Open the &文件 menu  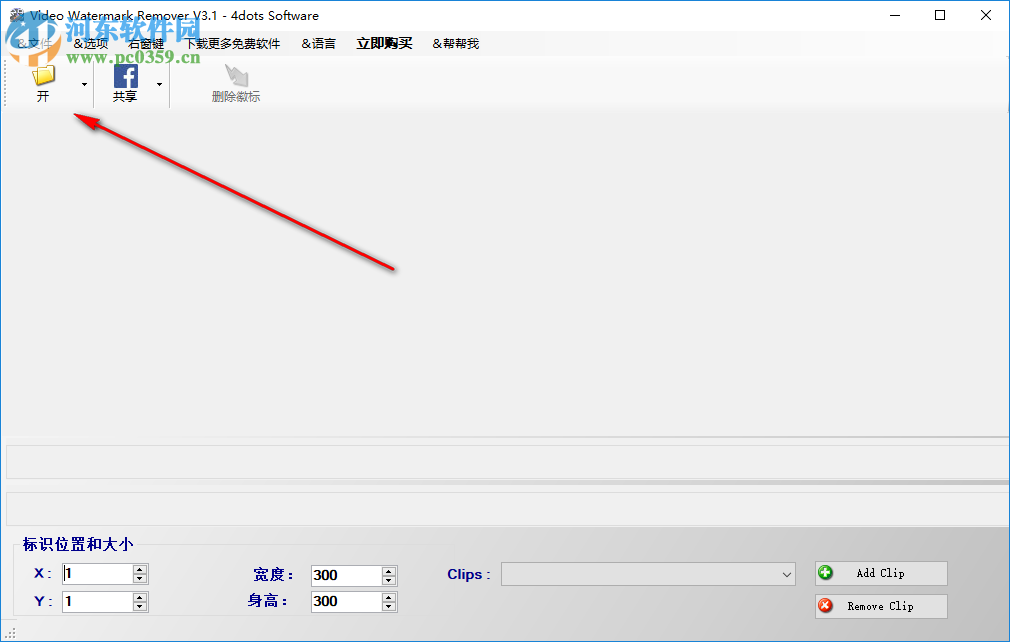[x=36, y=43]
